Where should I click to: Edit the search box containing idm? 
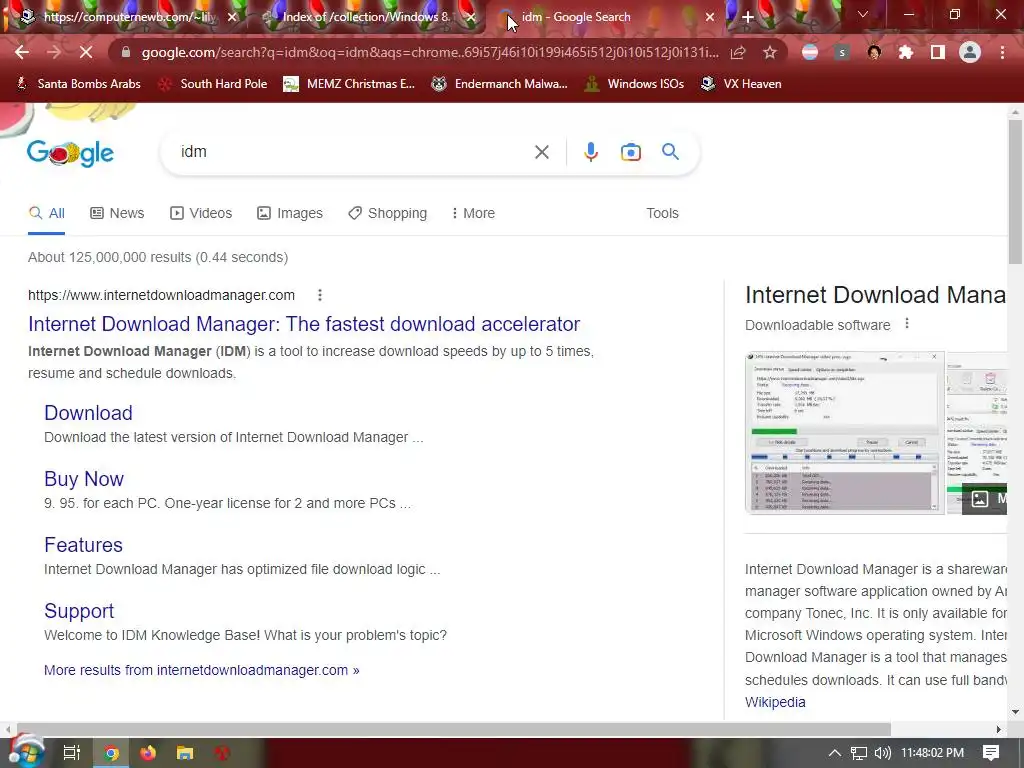point(353,152)
